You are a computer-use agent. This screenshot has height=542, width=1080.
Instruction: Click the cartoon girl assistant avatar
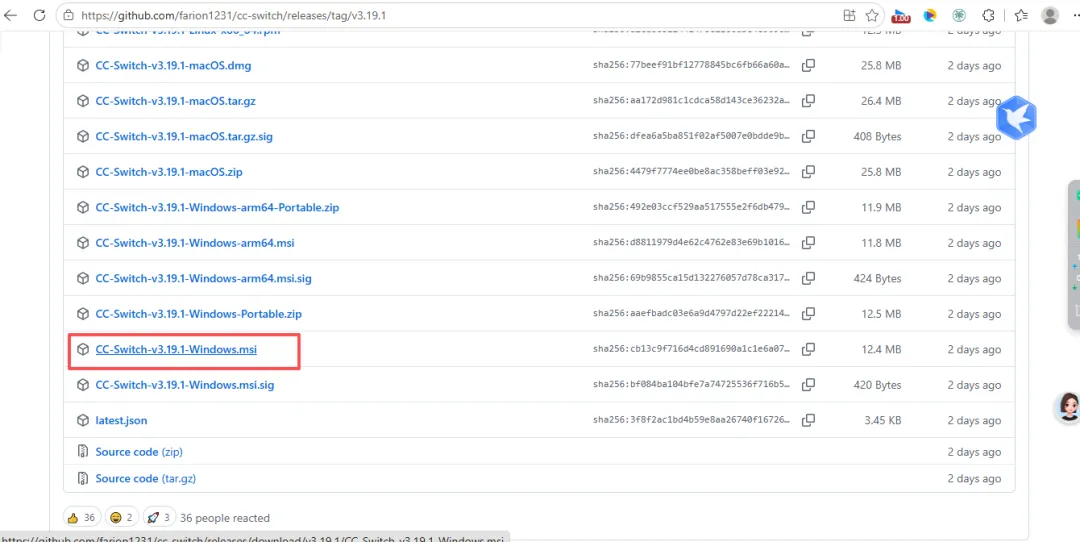[x=1068, y=407]
